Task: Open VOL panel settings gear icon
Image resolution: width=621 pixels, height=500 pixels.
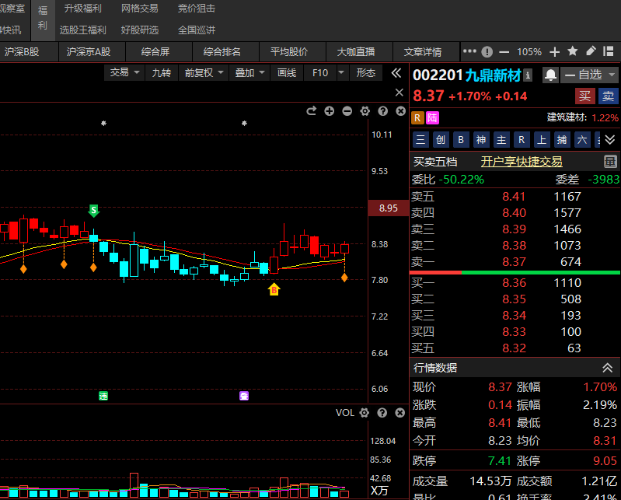Action: pyautogui.click(x=364, y=413)
